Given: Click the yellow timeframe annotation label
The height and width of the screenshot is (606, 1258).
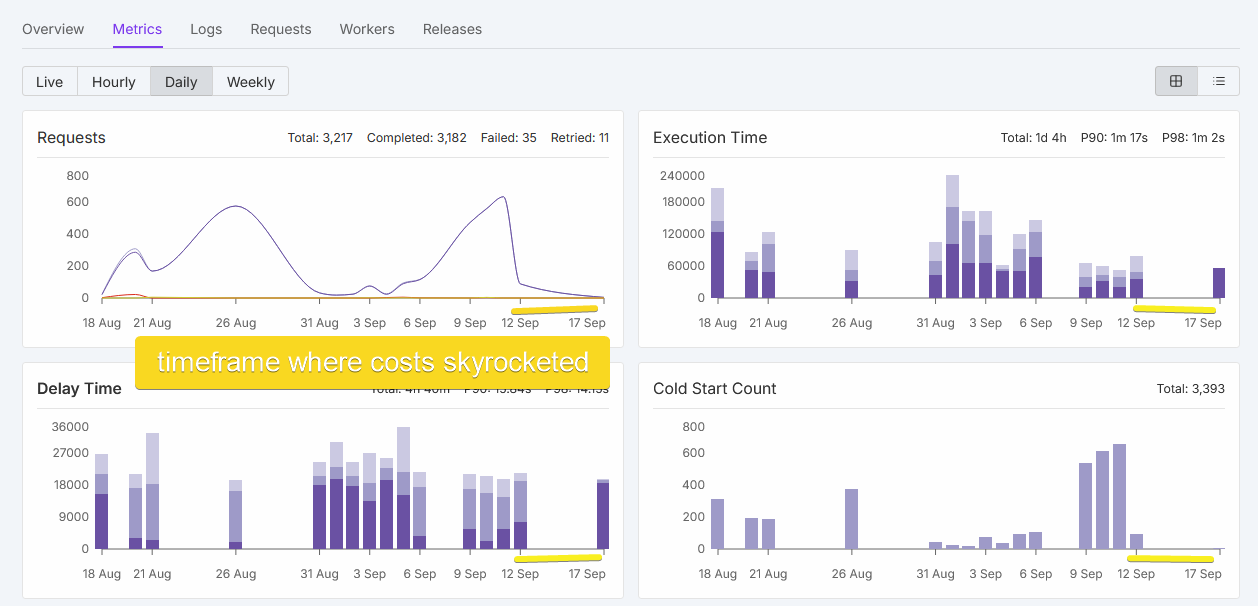Looking at the screenshot, I should point(372,362).
